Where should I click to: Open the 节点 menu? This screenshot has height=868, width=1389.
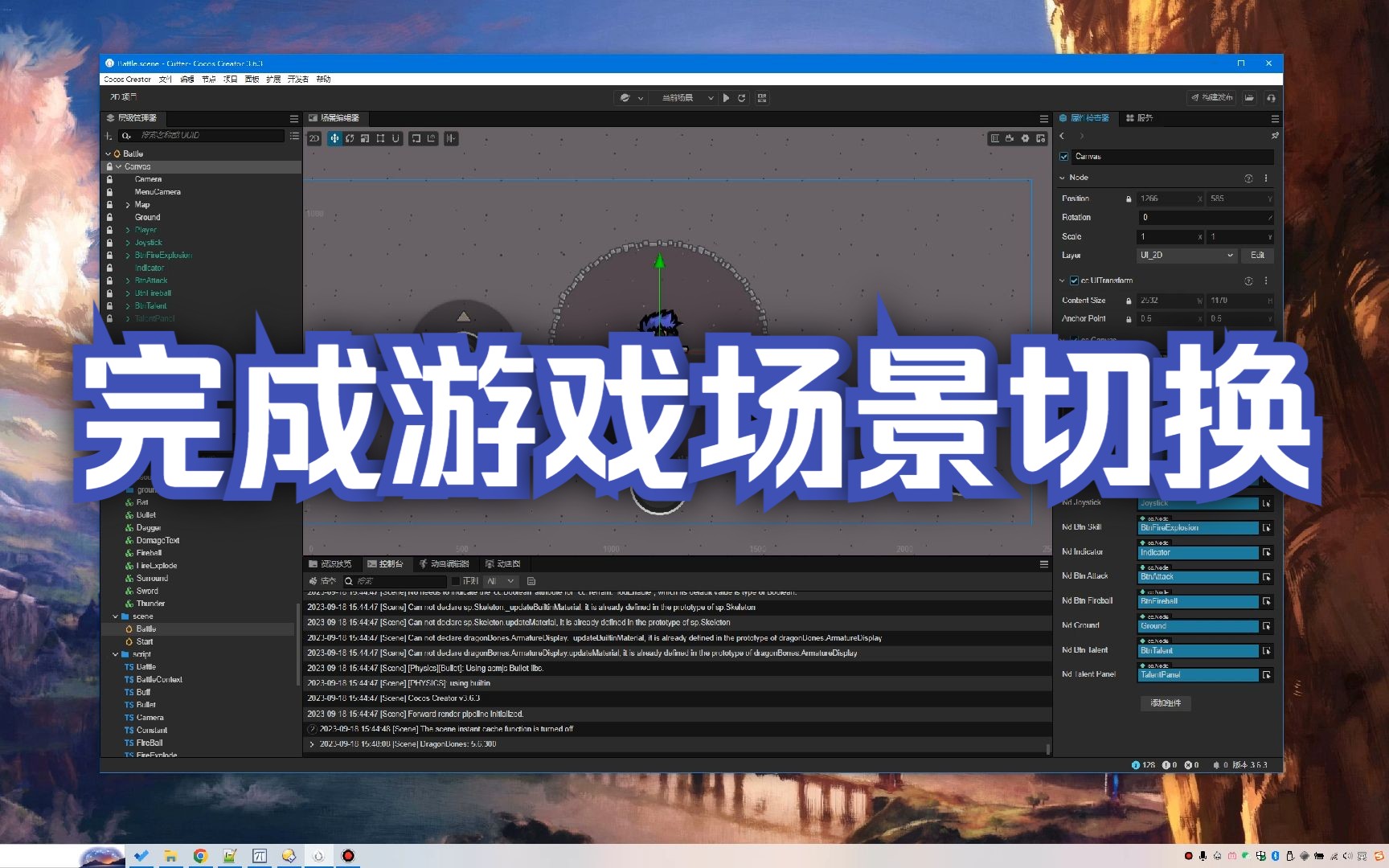coord(207,79)
